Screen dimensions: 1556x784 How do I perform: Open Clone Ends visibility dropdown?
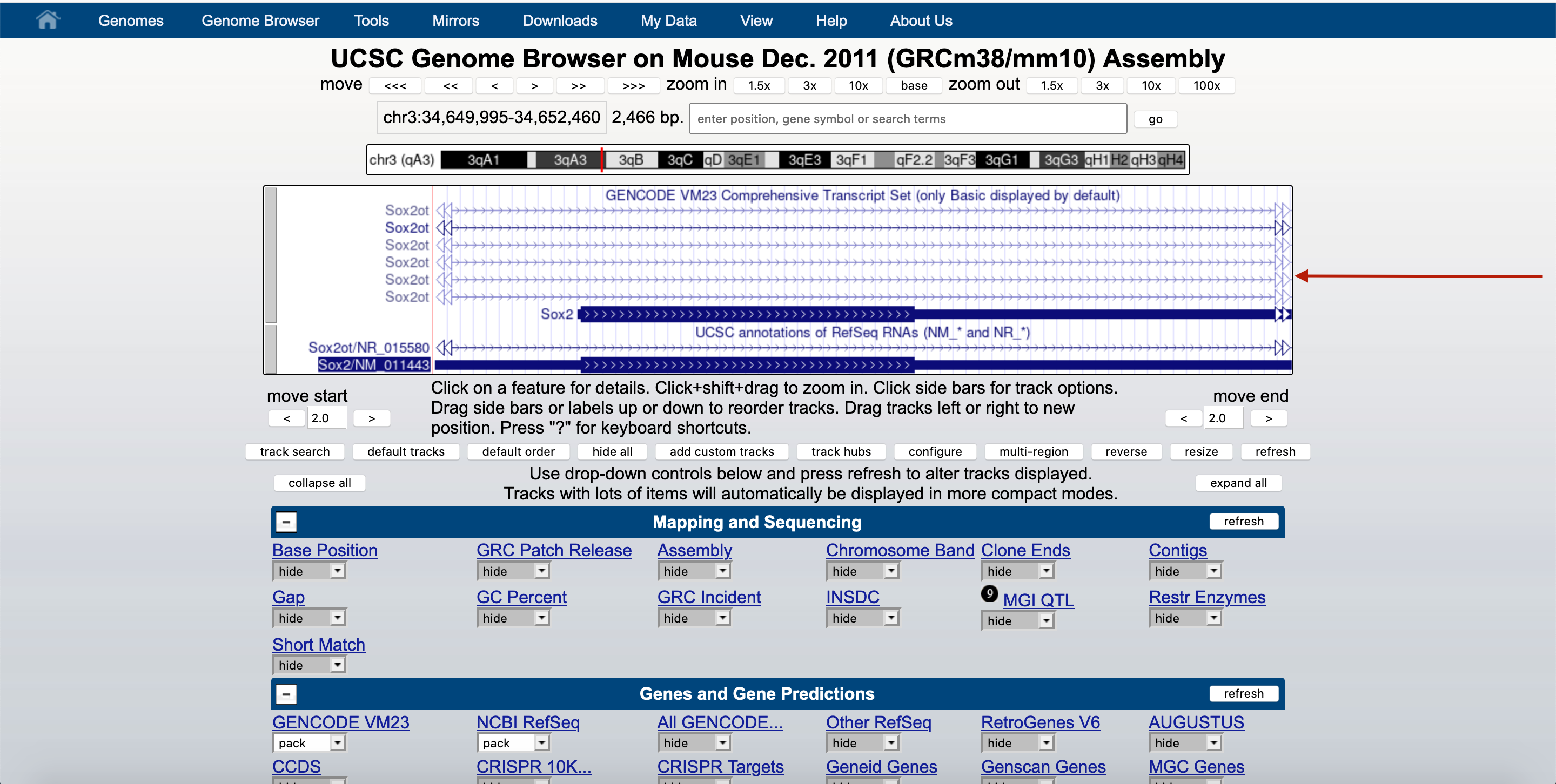[1017, 571]
